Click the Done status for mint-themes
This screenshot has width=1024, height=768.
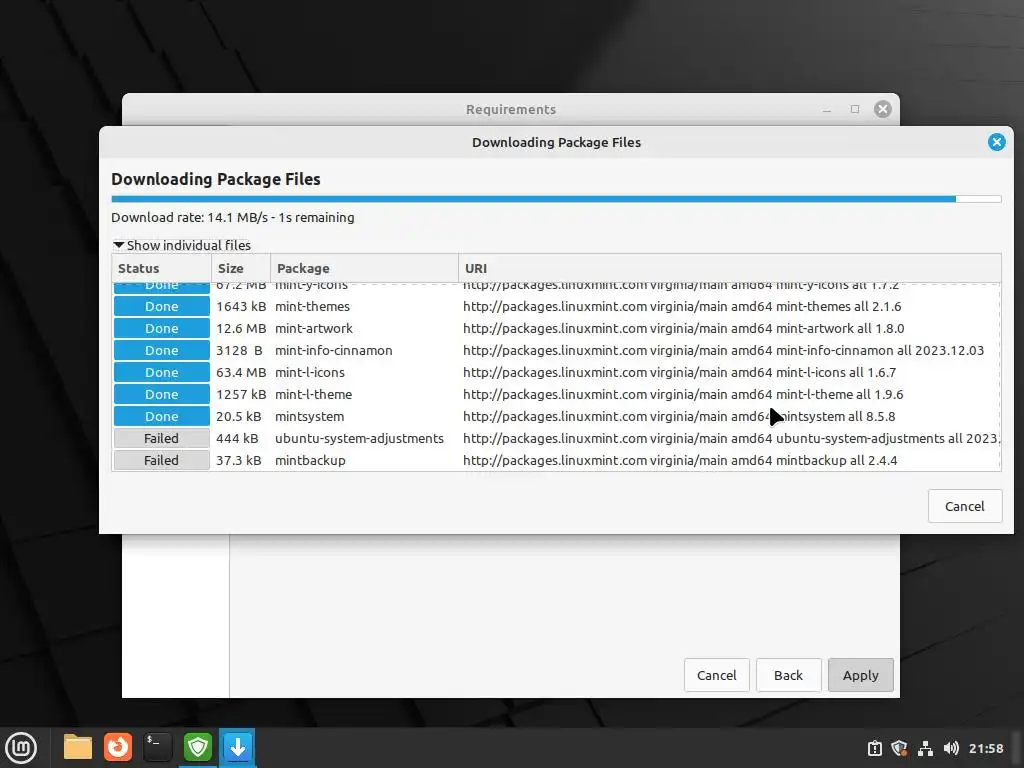161,306
